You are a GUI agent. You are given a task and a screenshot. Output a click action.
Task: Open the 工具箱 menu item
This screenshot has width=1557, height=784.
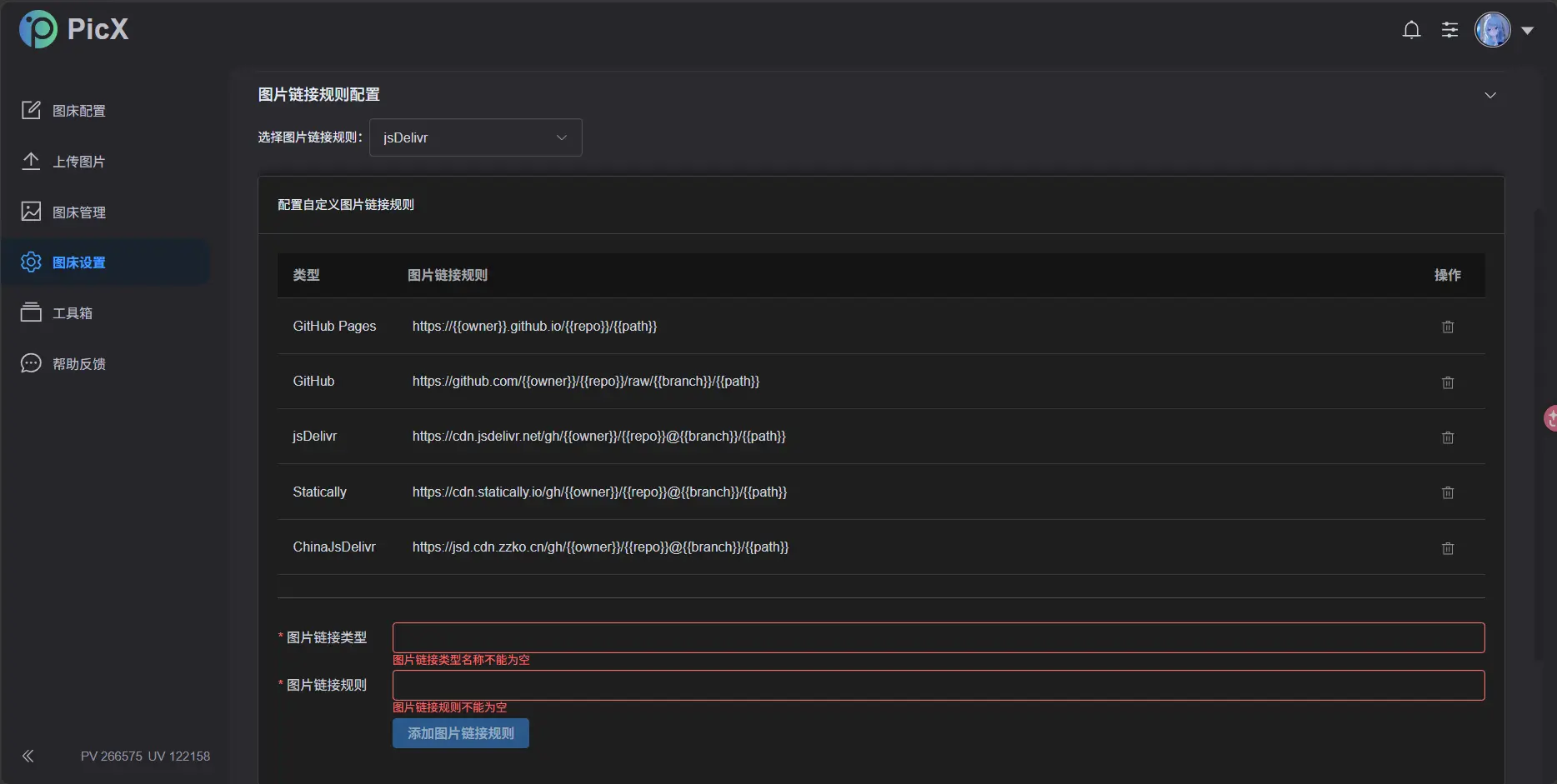(106, 313)
